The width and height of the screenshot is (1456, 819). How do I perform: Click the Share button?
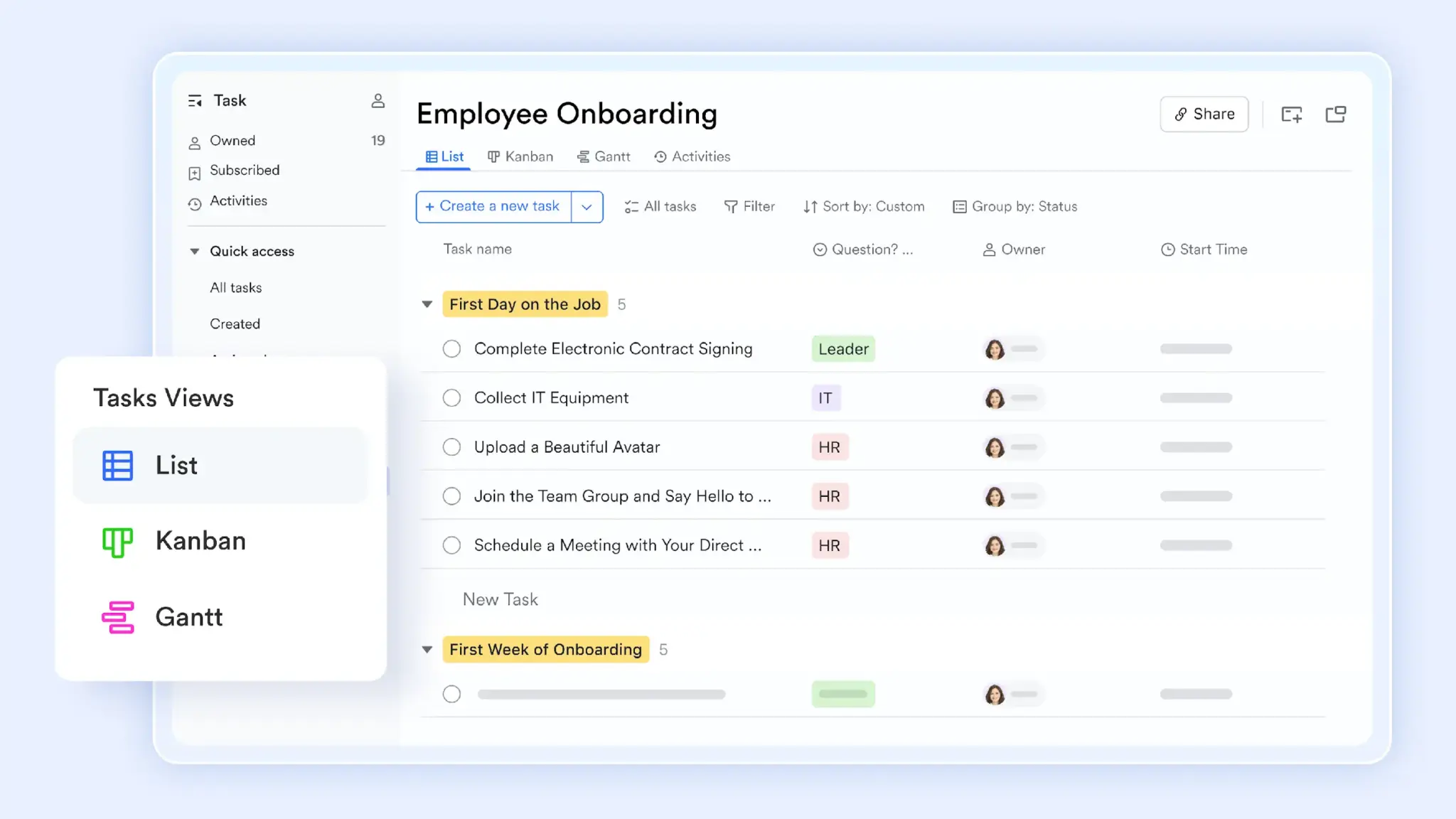pos(1204,114)
